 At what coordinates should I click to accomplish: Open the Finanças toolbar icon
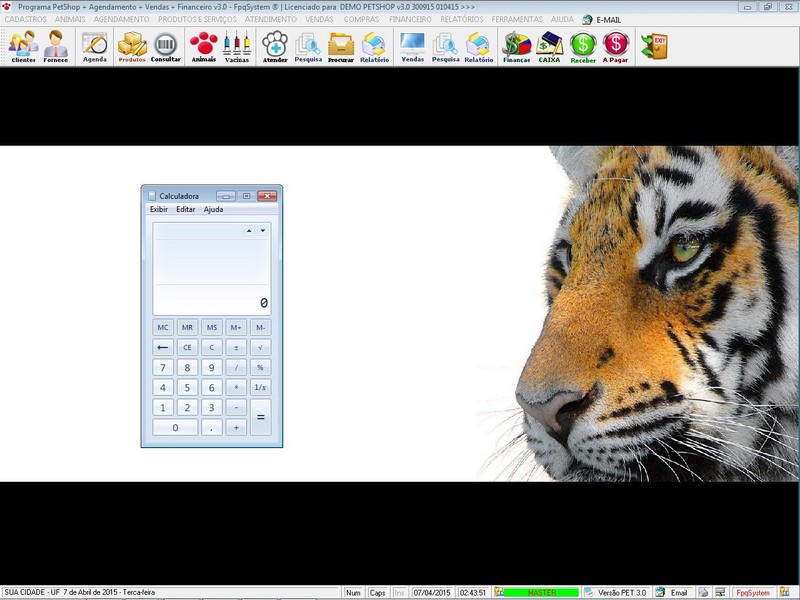(516, 46)
